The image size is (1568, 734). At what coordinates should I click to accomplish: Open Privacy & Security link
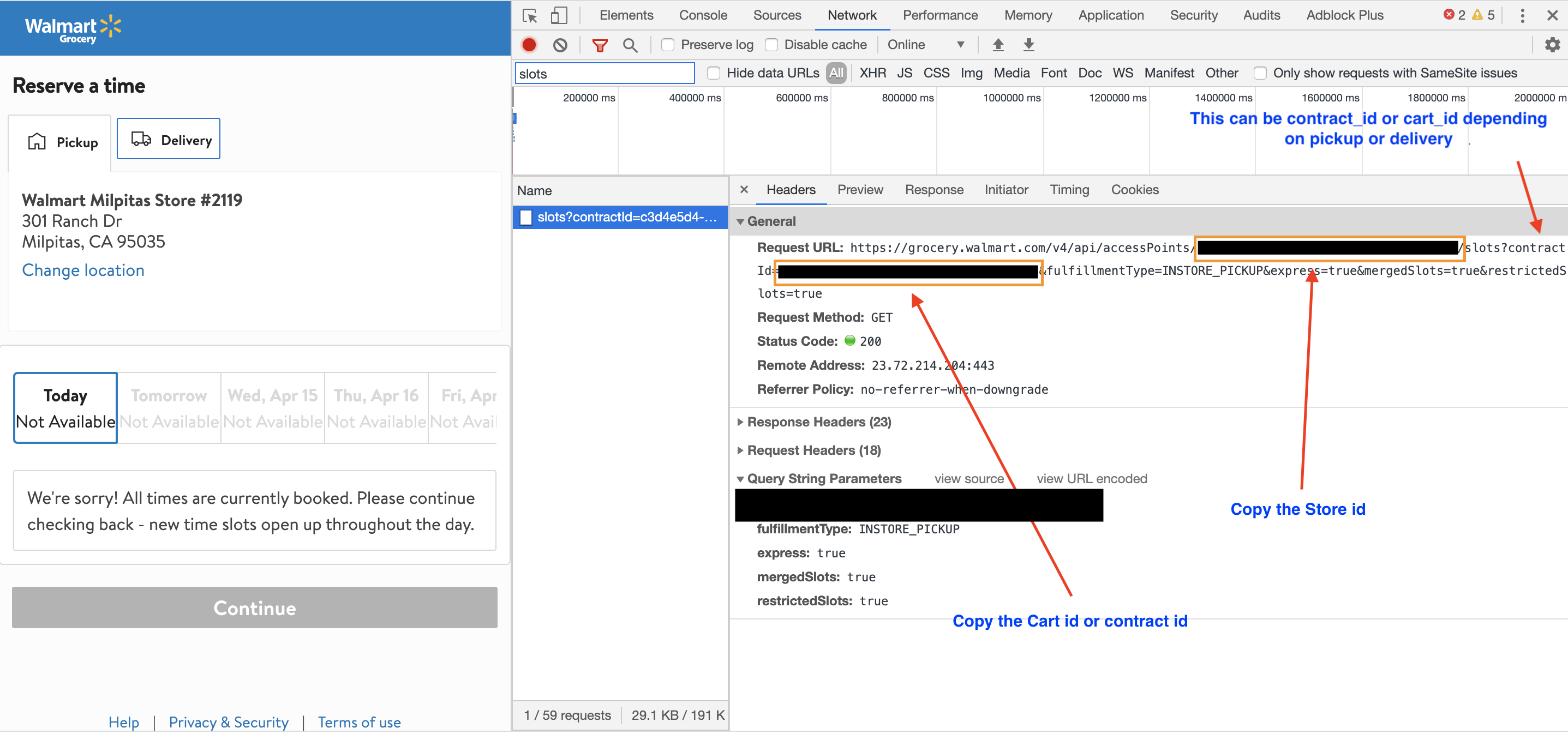pyautogui.click(x=228, y=722)
